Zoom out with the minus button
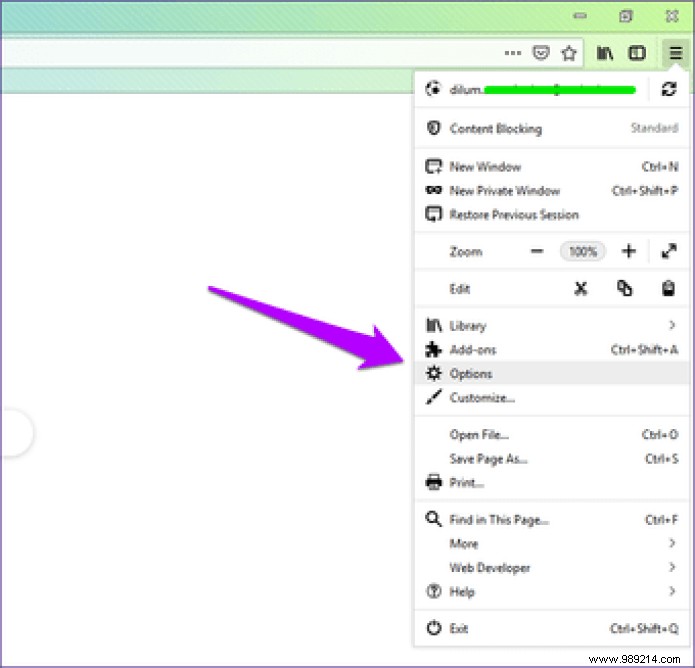The height and width of the screenshot is (668, 695). (537, 251)
